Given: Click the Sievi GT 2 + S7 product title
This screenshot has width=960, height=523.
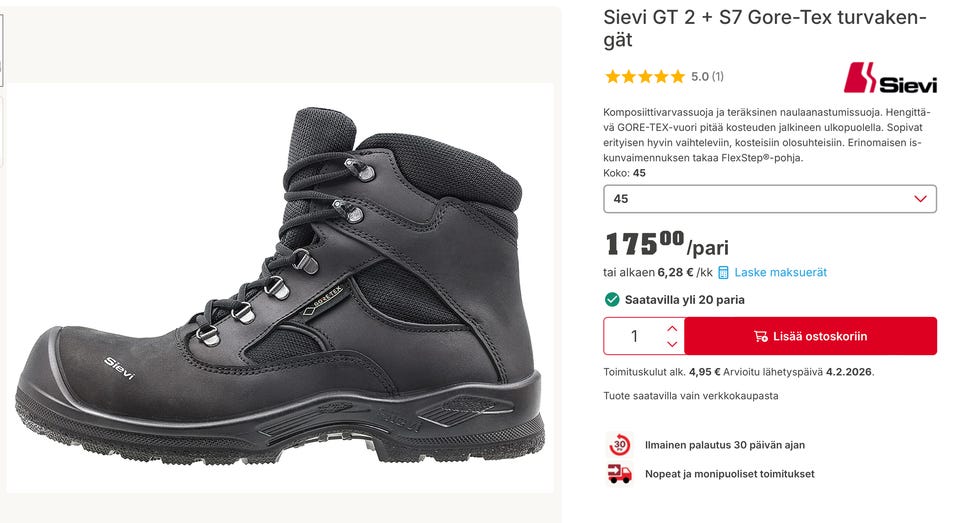Looking at the screenshot, I should (765, 28).
